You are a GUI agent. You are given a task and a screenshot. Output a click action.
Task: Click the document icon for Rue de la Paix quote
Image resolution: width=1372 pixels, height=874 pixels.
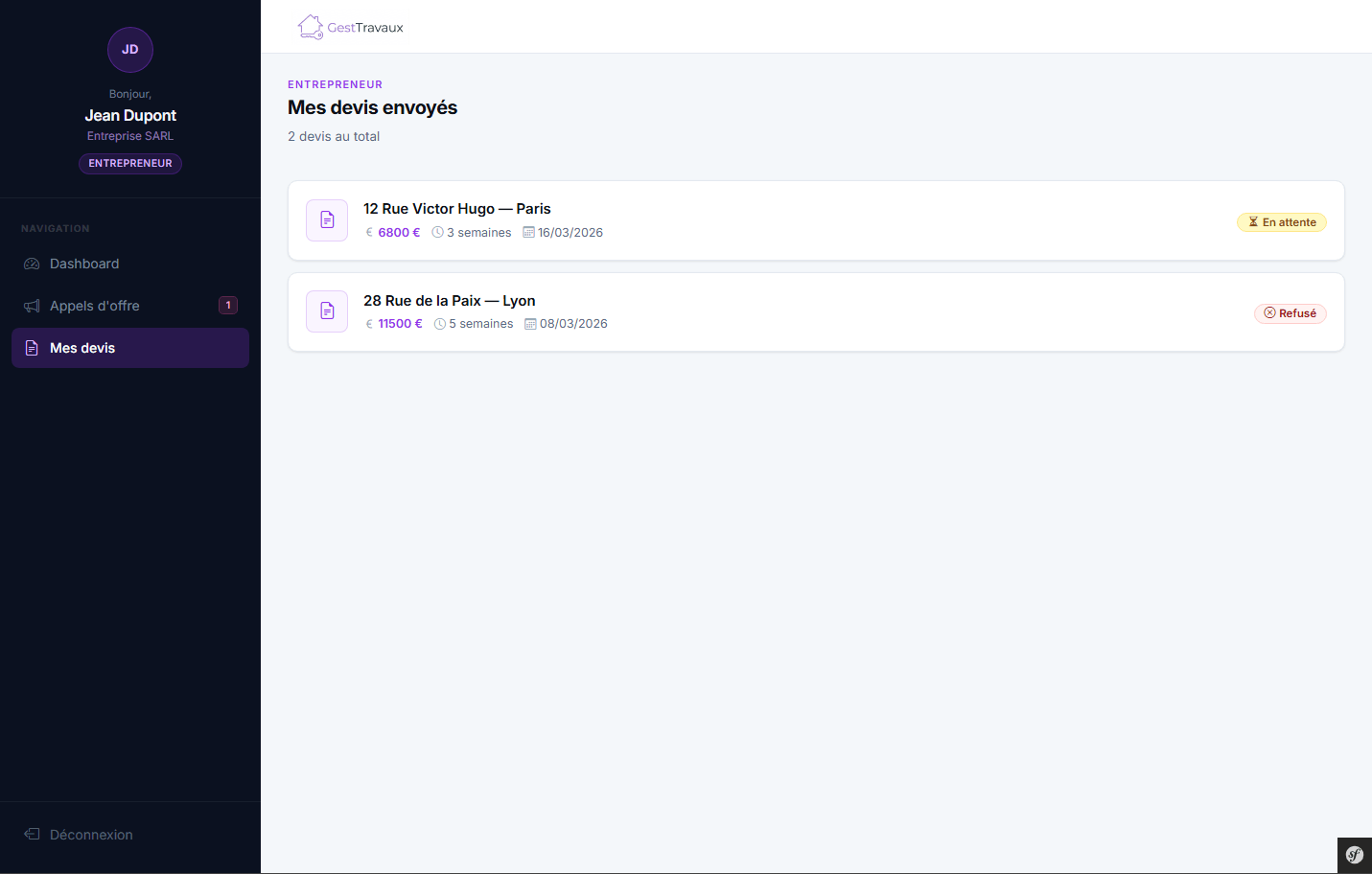coord(327,311)
